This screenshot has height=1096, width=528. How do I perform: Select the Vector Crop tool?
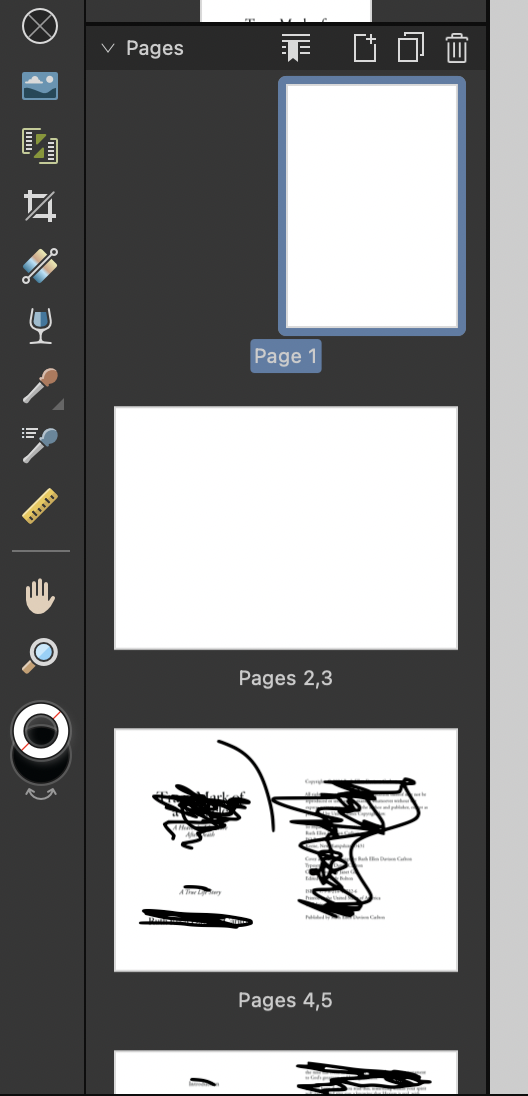click(x=40, y=206)
